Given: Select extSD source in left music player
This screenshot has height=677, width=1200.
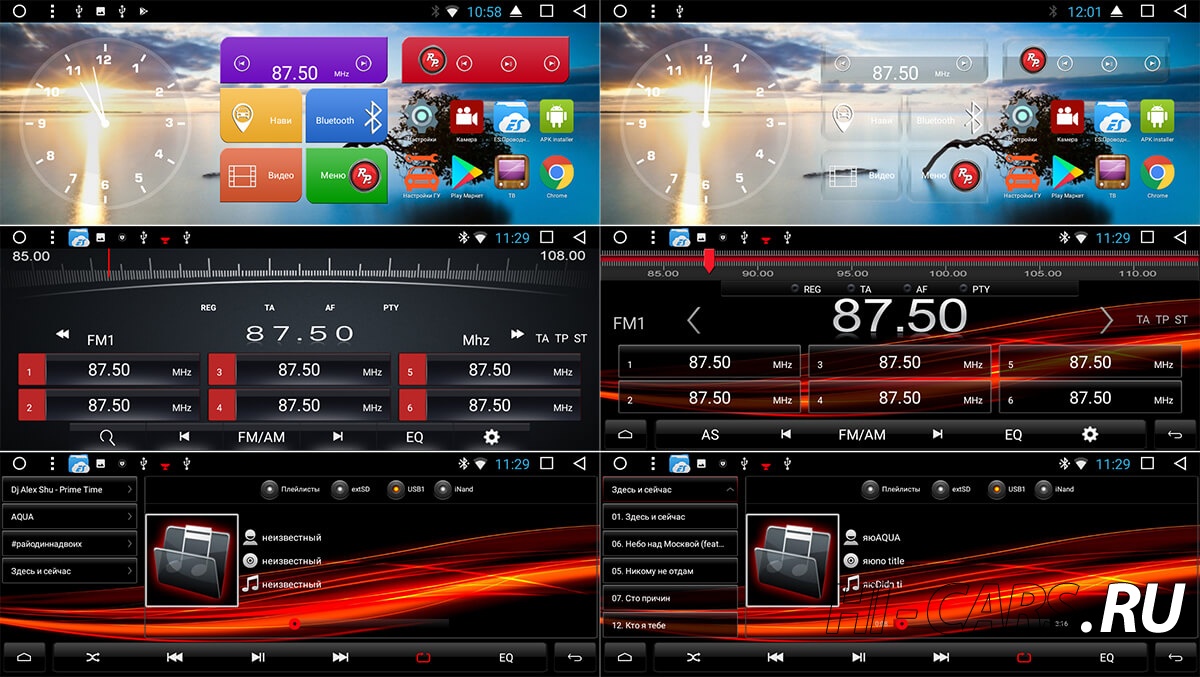Looking at the screenshot, I should pyautogui.click(x=351, y=489).
